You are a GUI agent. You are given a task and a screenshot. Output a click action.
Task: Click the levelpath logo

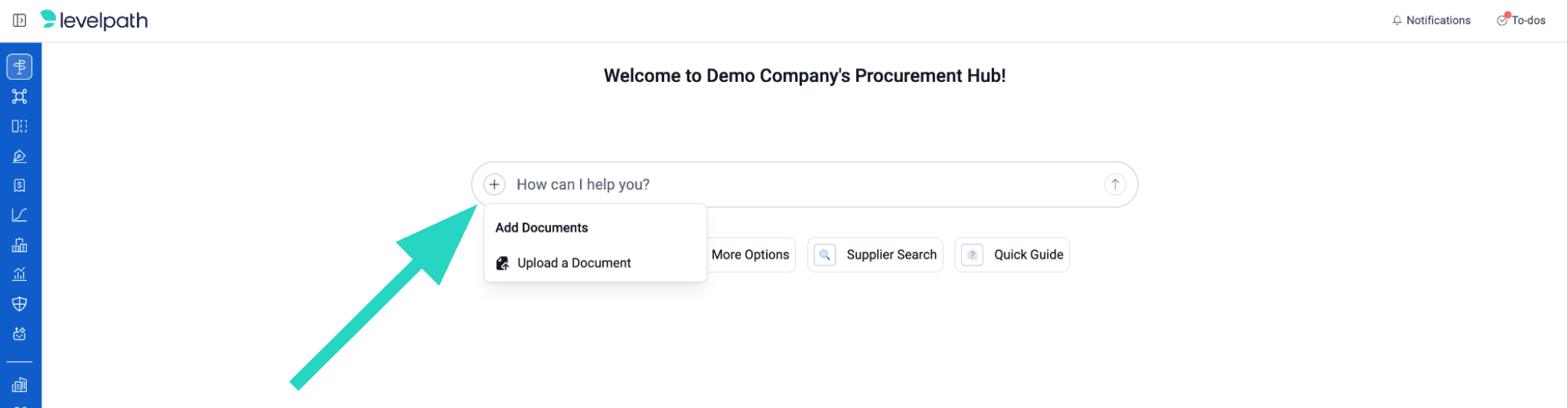point(95,20)
